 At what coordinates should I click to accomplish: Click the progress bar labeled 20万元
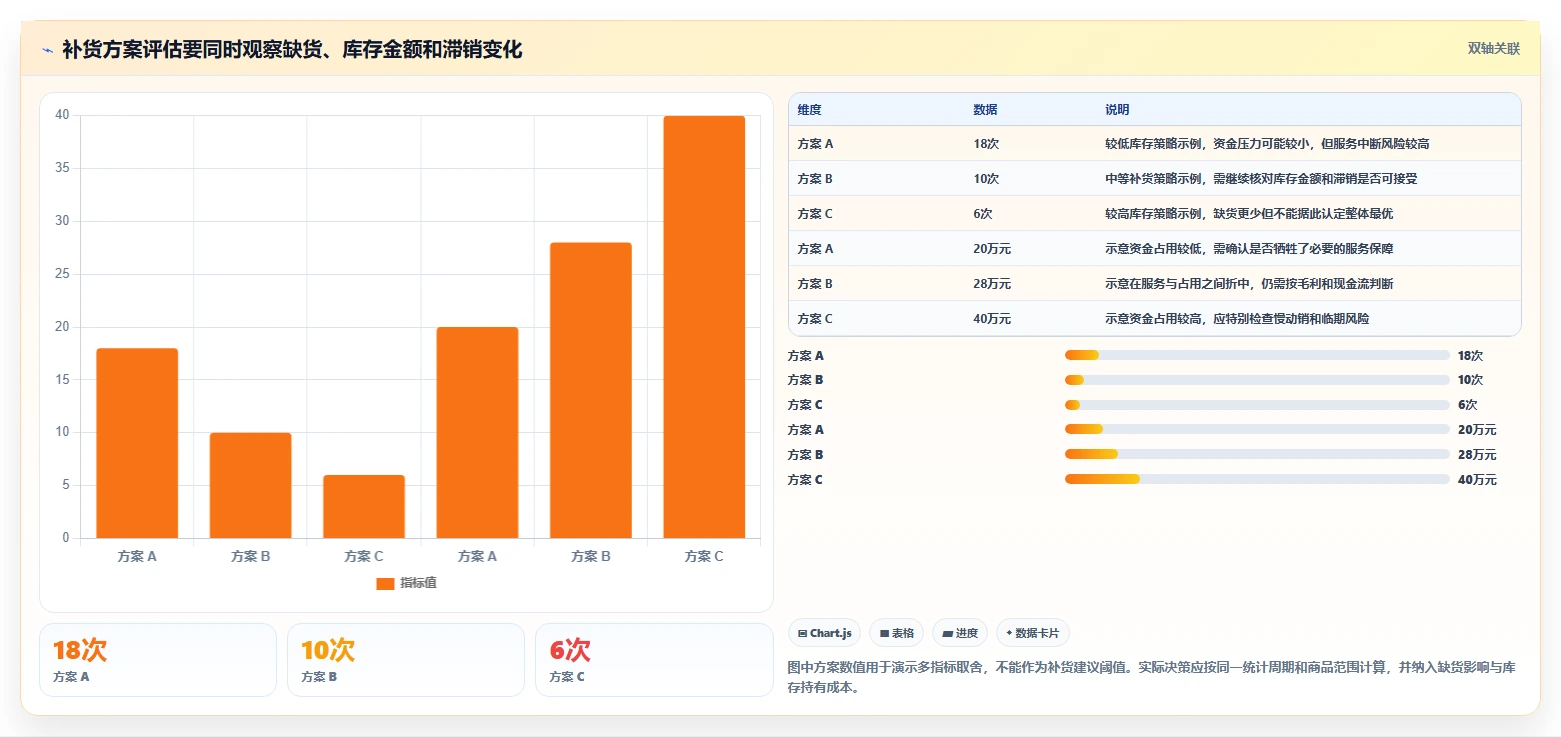(x=1257, y=430)
